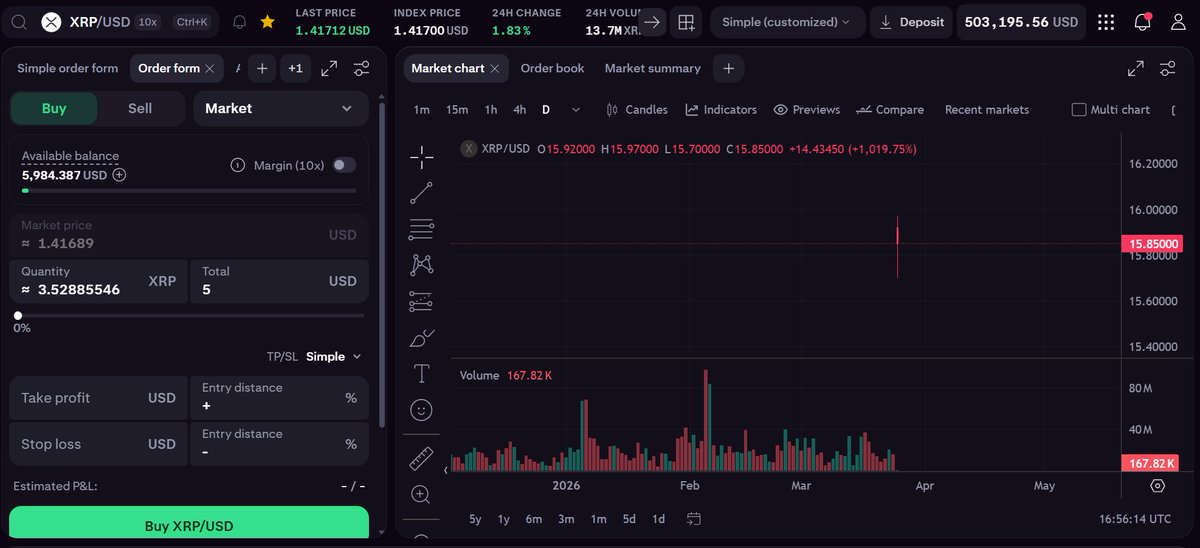The image size is (1200, 548).
Task: Select the brush drawing tool
Action: (422, 338)
